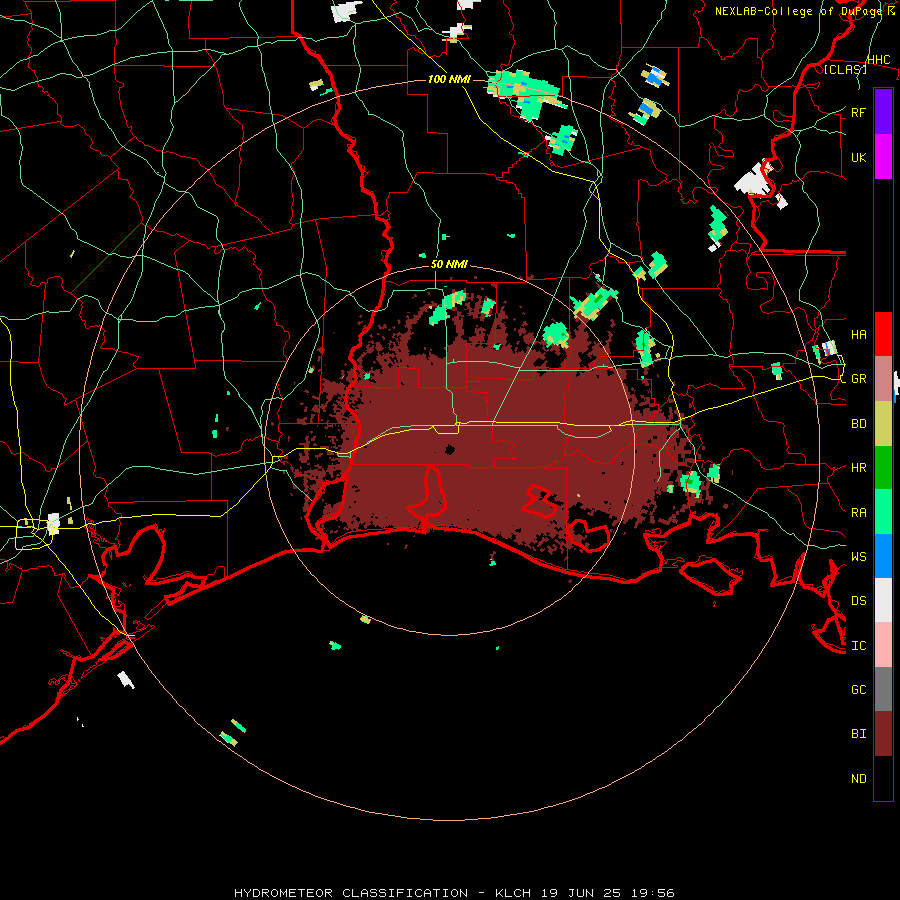Click the GC gray legend swatch
This screenshot has height=900, width=900.
(883, 689)
